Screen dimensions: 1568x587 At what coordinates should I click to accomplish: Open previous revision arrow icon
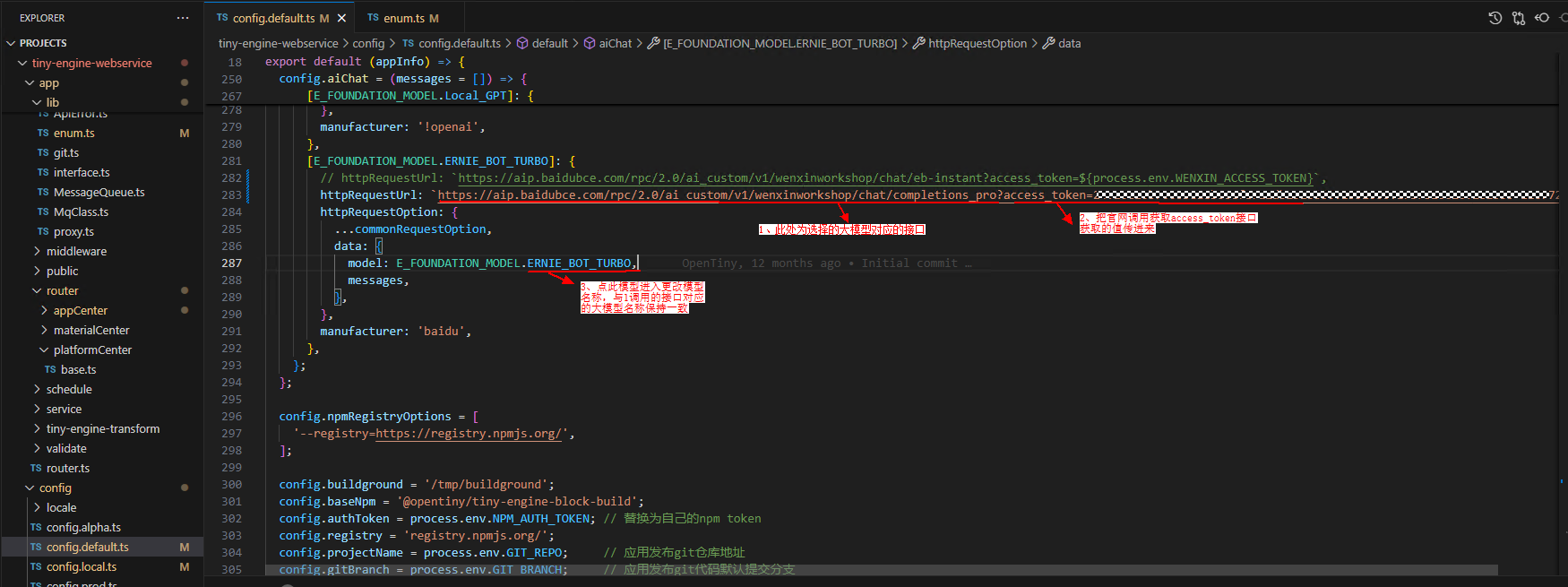tap(1542, 18)
